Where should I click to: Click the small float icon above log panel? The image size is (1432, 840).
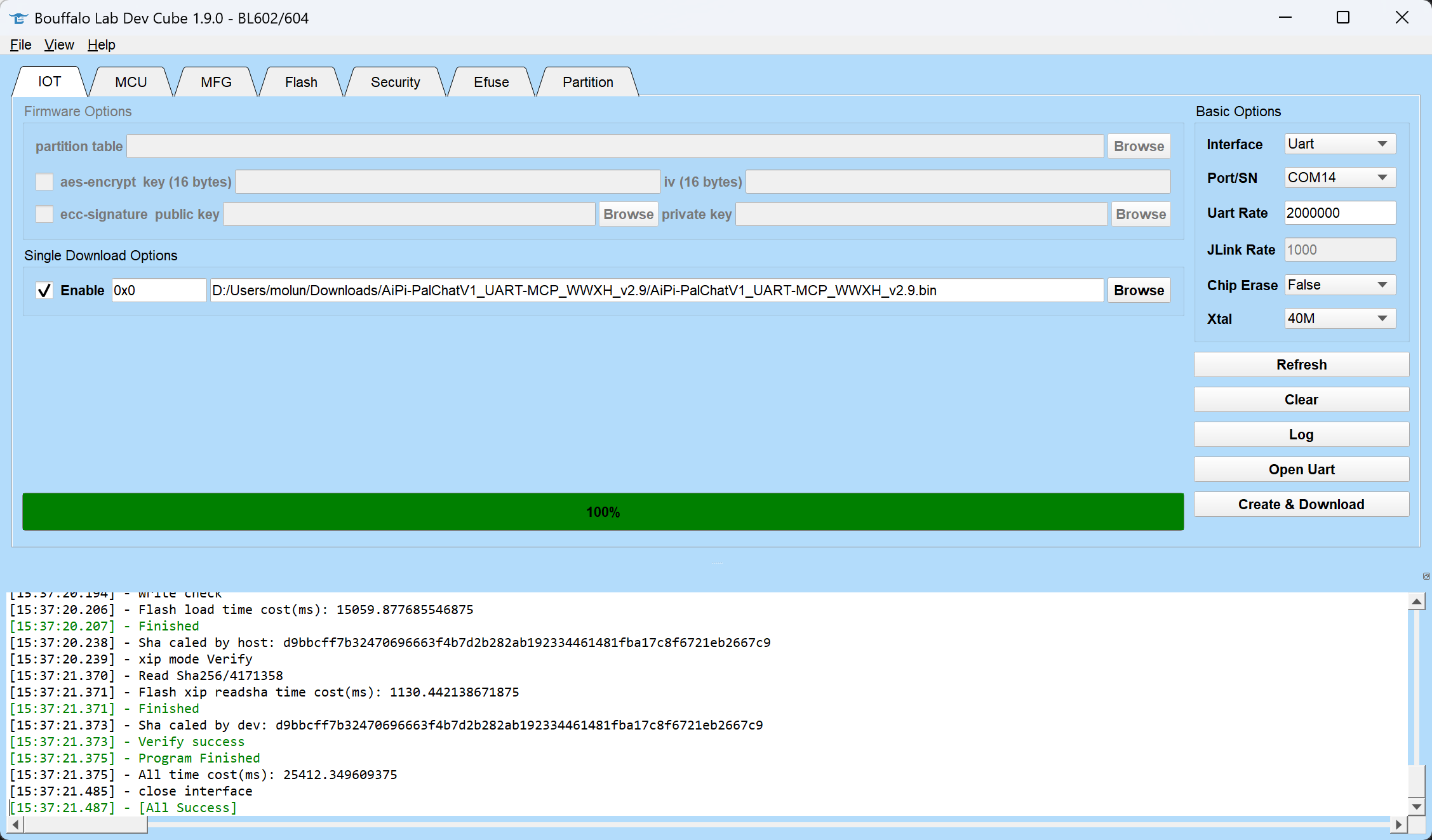[x=1426, y=577]
